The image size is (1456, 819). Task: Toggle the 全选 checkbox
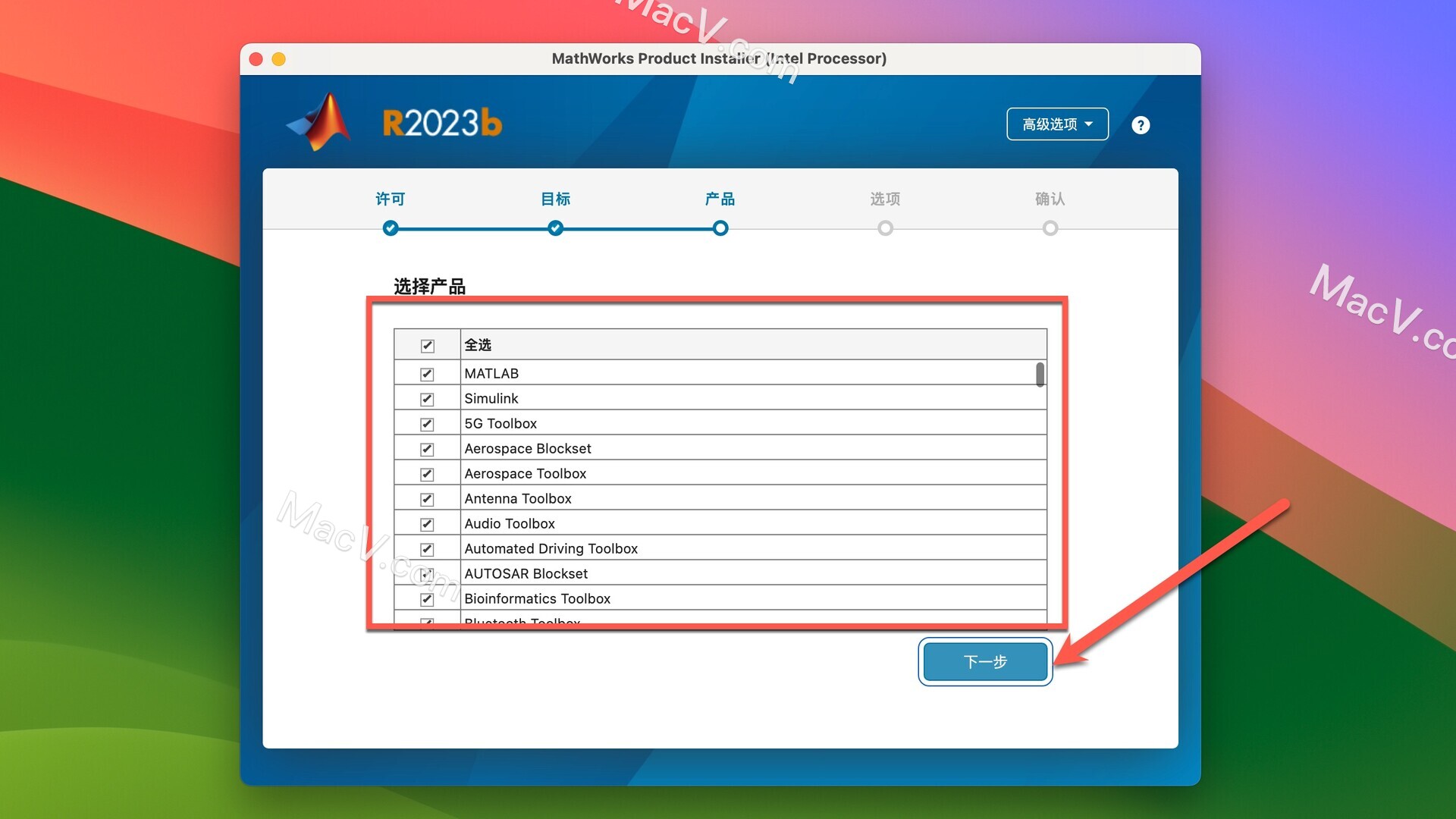pos(428,346)
